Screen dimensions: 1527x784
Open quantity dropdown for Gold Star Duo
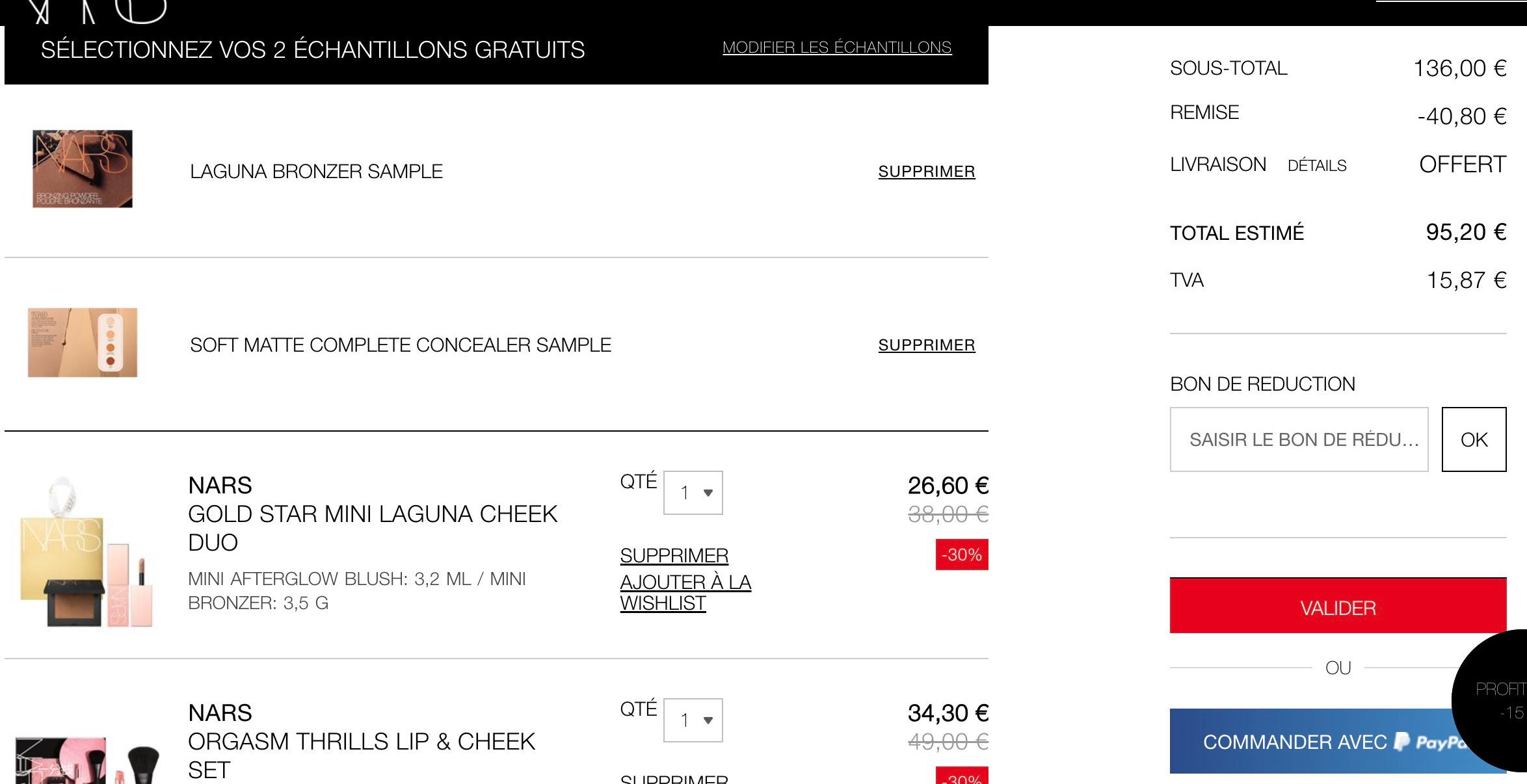(x=693, y=493)
